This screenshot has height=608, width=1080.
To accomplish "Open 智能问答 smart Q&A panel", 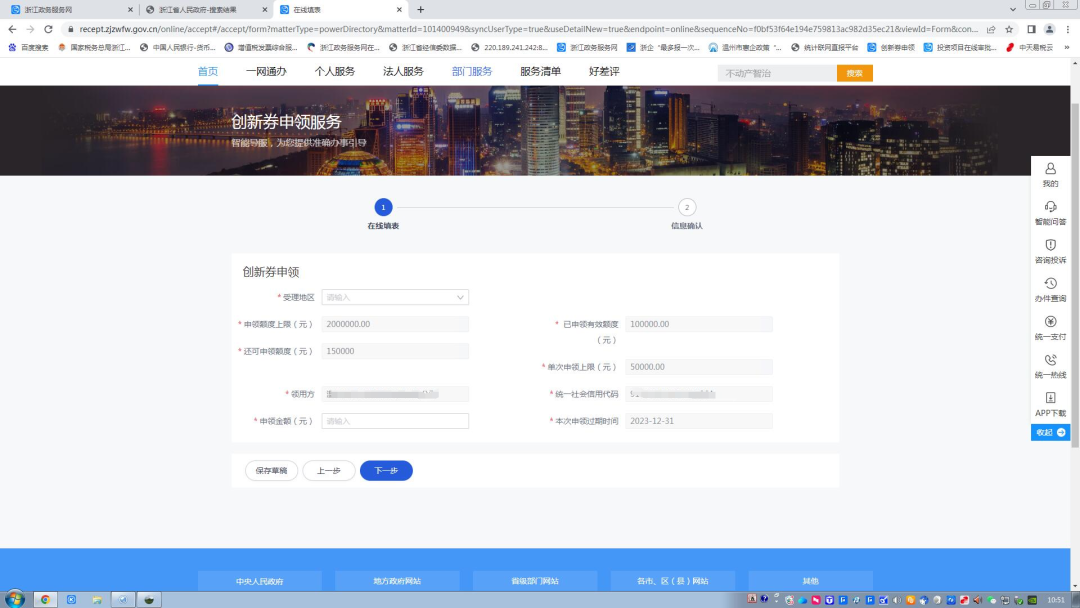I will 1050,210.
